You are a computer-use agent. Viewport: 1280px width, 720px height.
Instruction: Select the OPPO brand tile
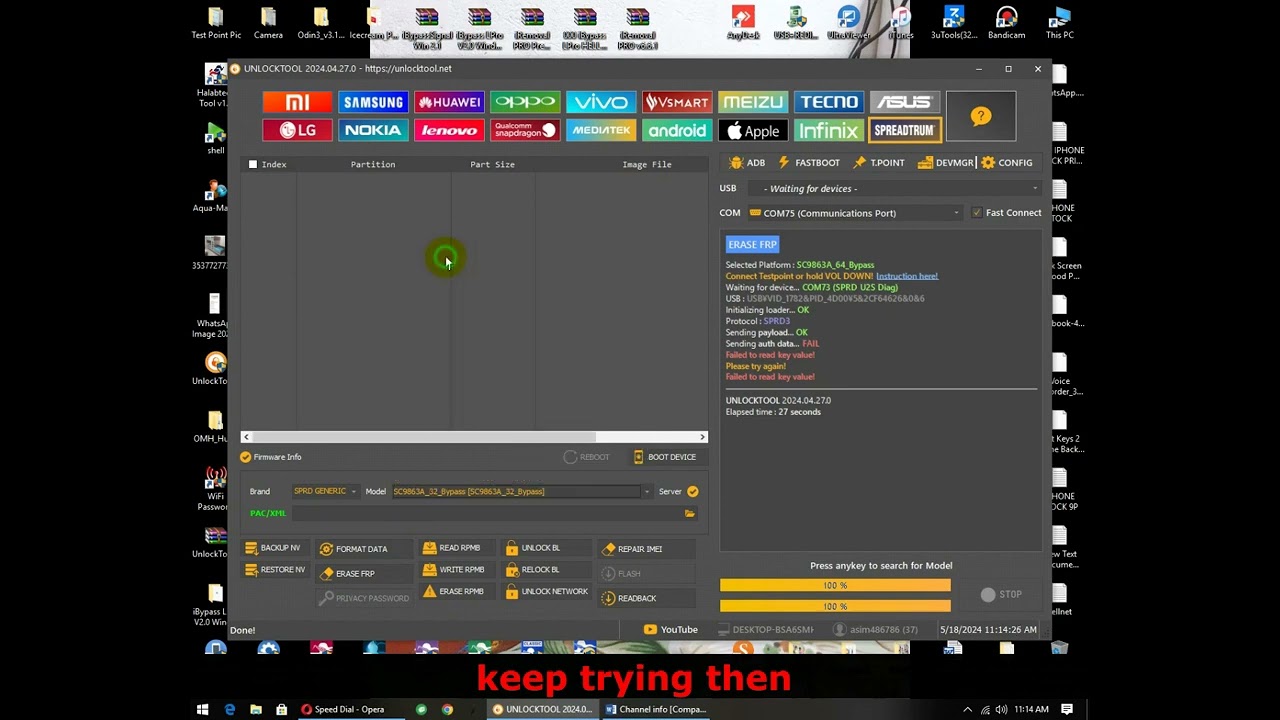click(525, 102)
